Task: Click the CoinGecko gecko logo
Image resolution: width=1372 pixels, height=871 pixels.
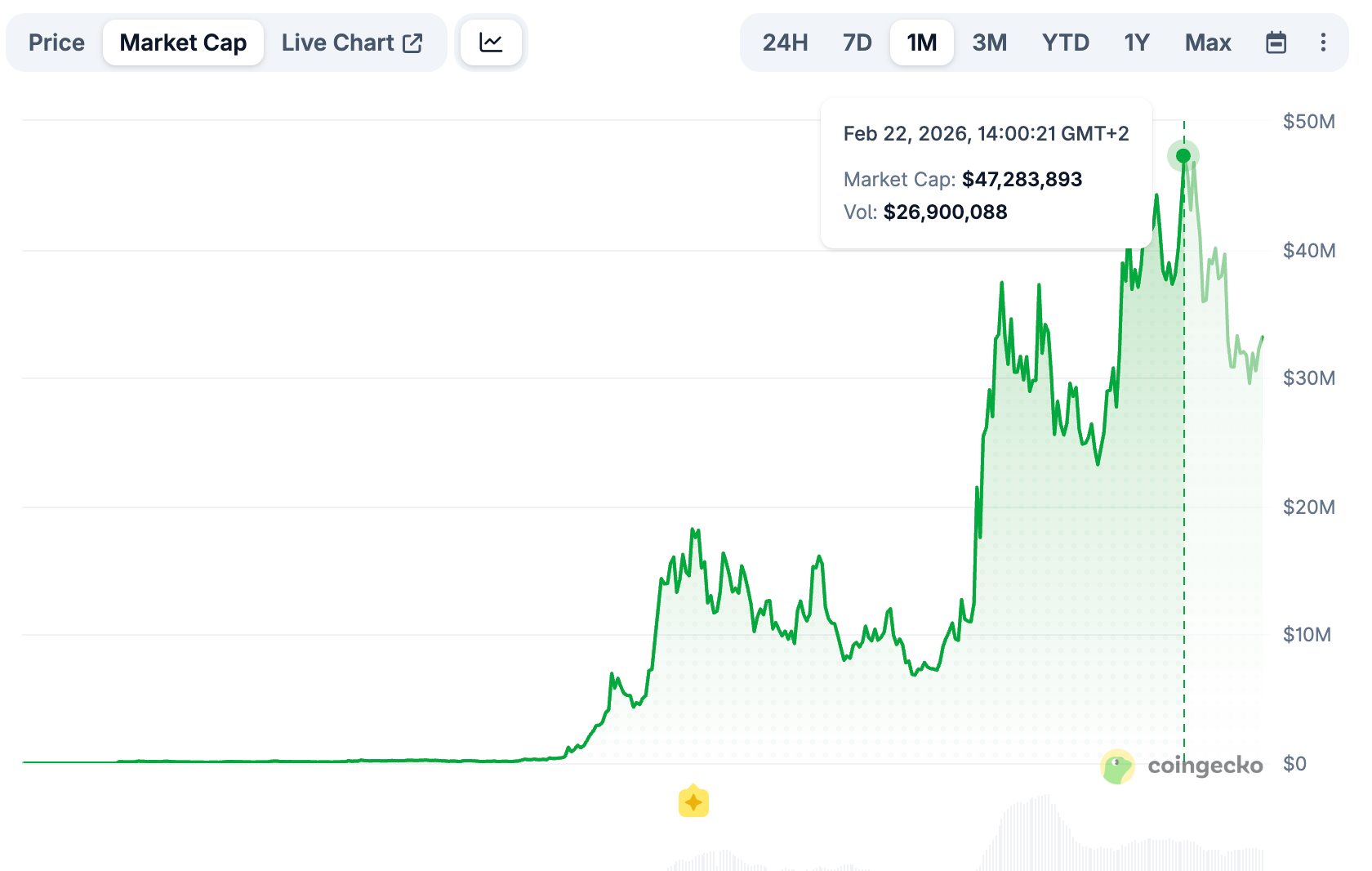Action: click(x=1117, y=766)
